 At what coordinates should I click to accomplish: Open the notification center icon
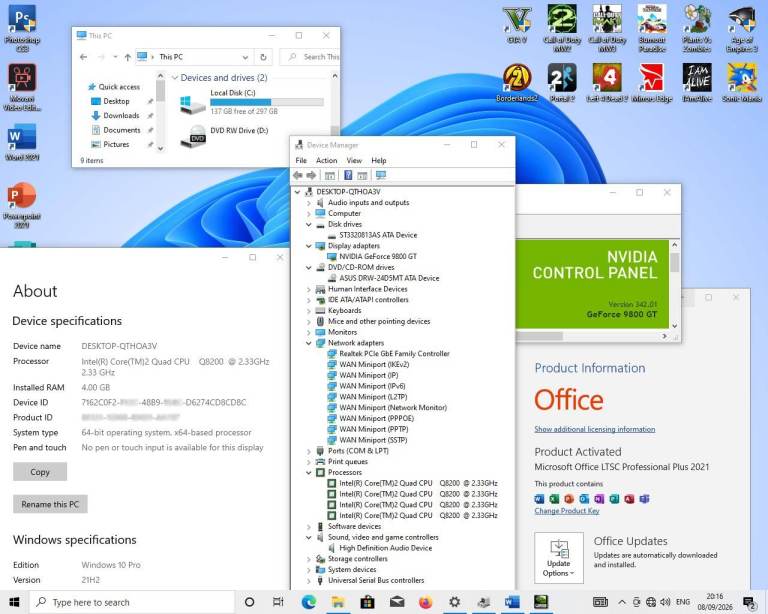[749, 602]
